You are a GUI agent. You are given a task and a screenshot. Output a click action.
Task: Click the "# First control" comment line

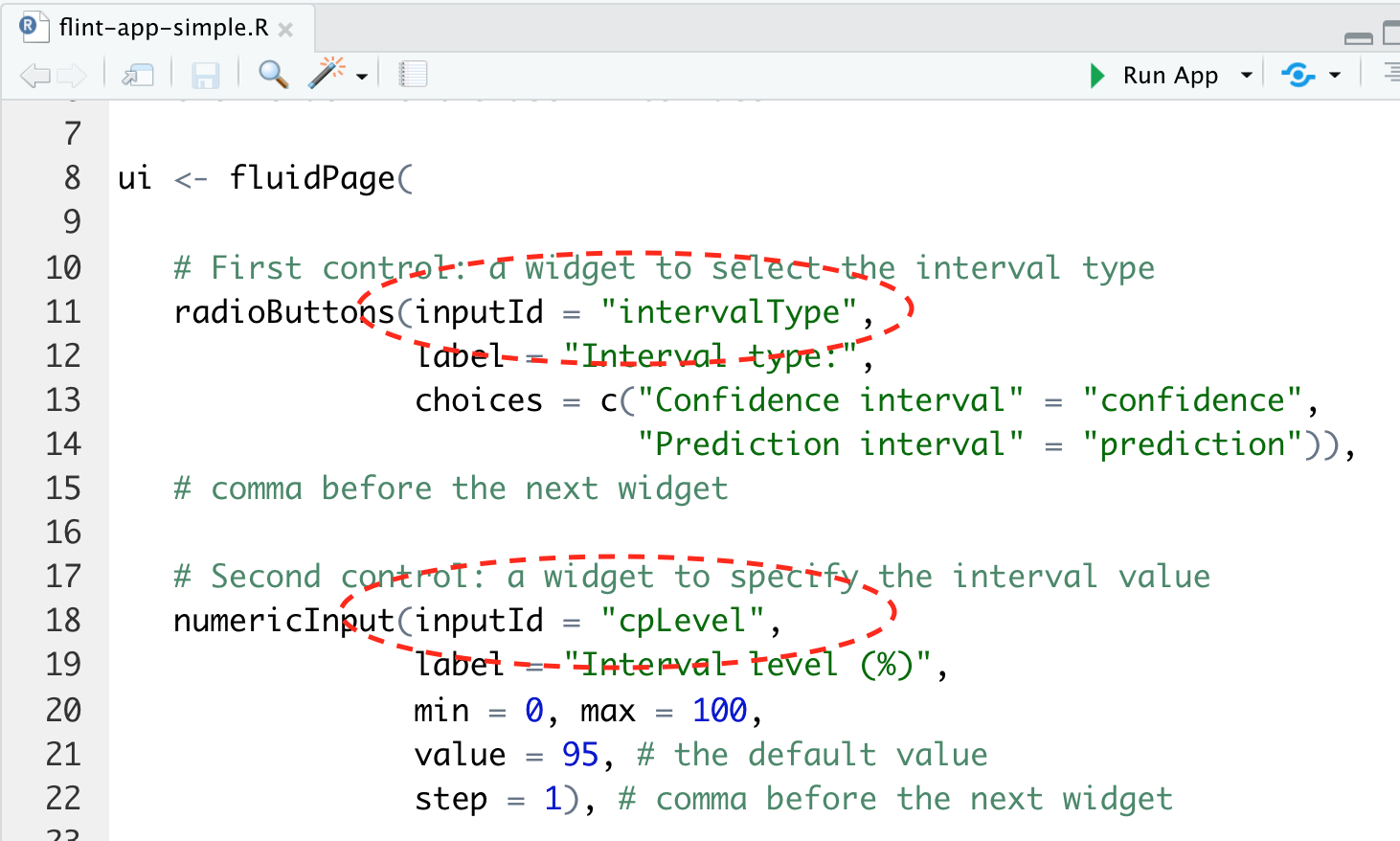tap(664, 268)
